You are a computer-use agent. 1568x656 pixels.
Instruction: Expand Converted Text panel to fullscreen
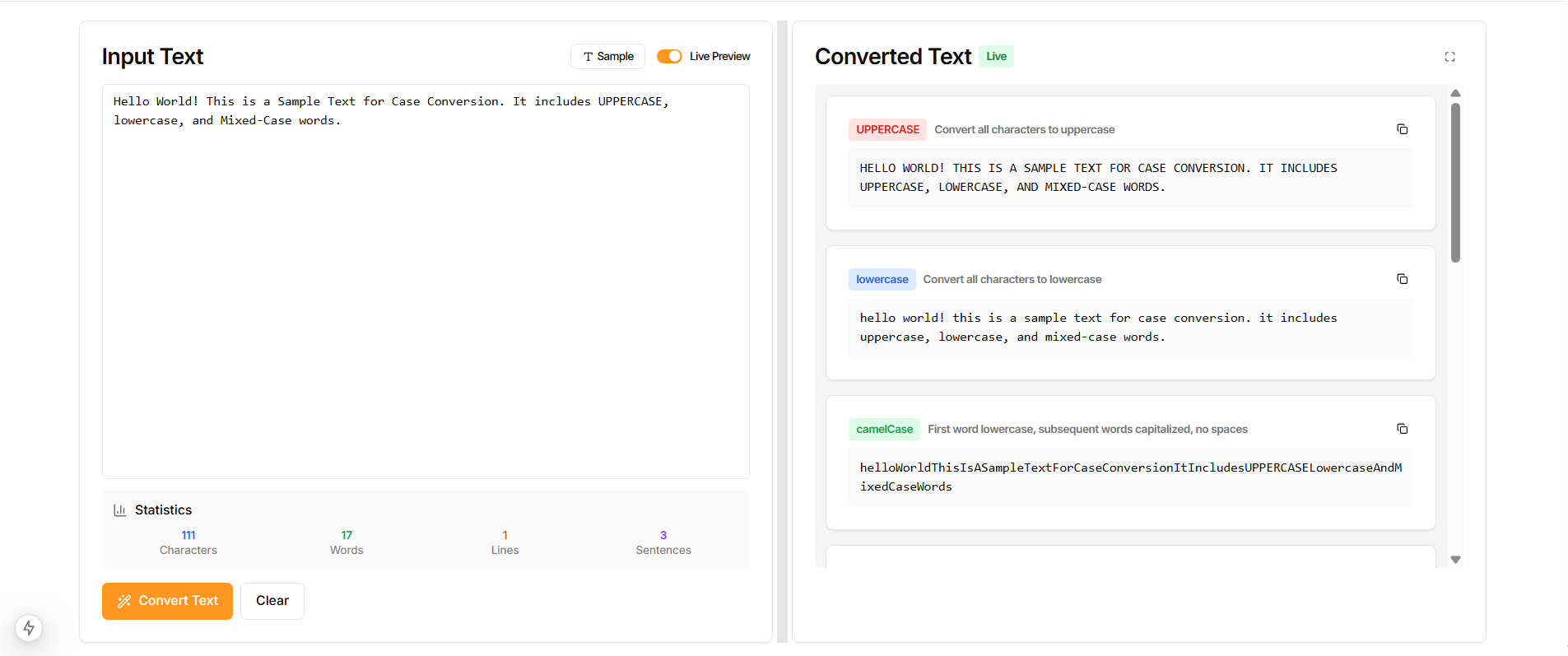(x=1449, y=57)
